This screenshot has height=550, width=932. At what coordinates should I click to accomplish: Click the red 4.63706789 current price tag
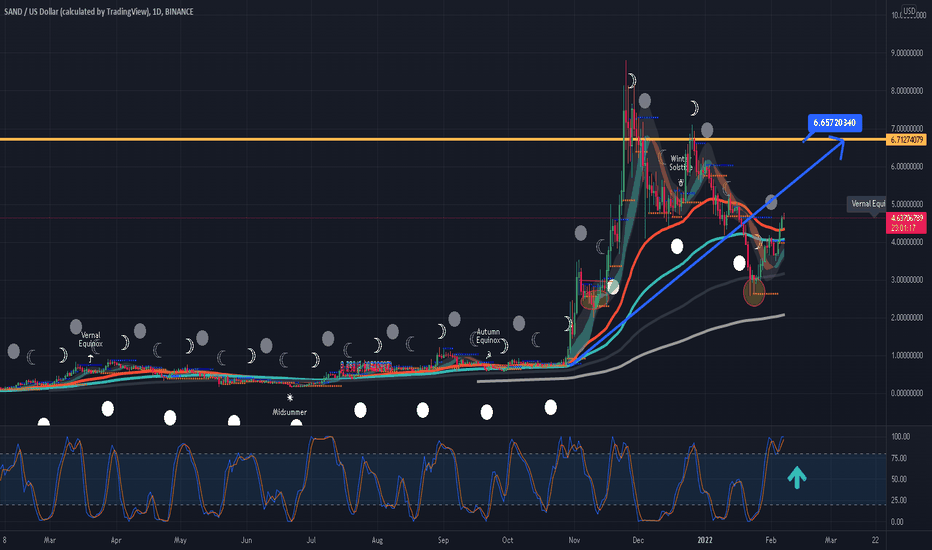(905, 218)
